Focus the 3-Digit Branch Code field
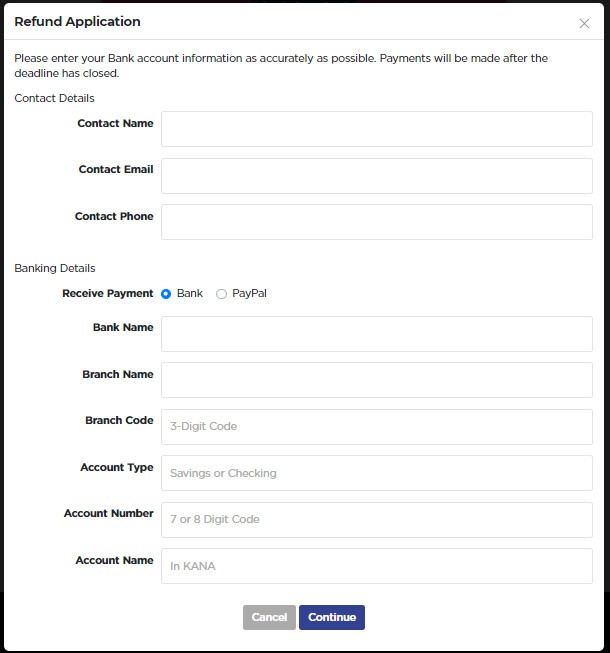This screenshot has height=653, width=610. (377, 427)
